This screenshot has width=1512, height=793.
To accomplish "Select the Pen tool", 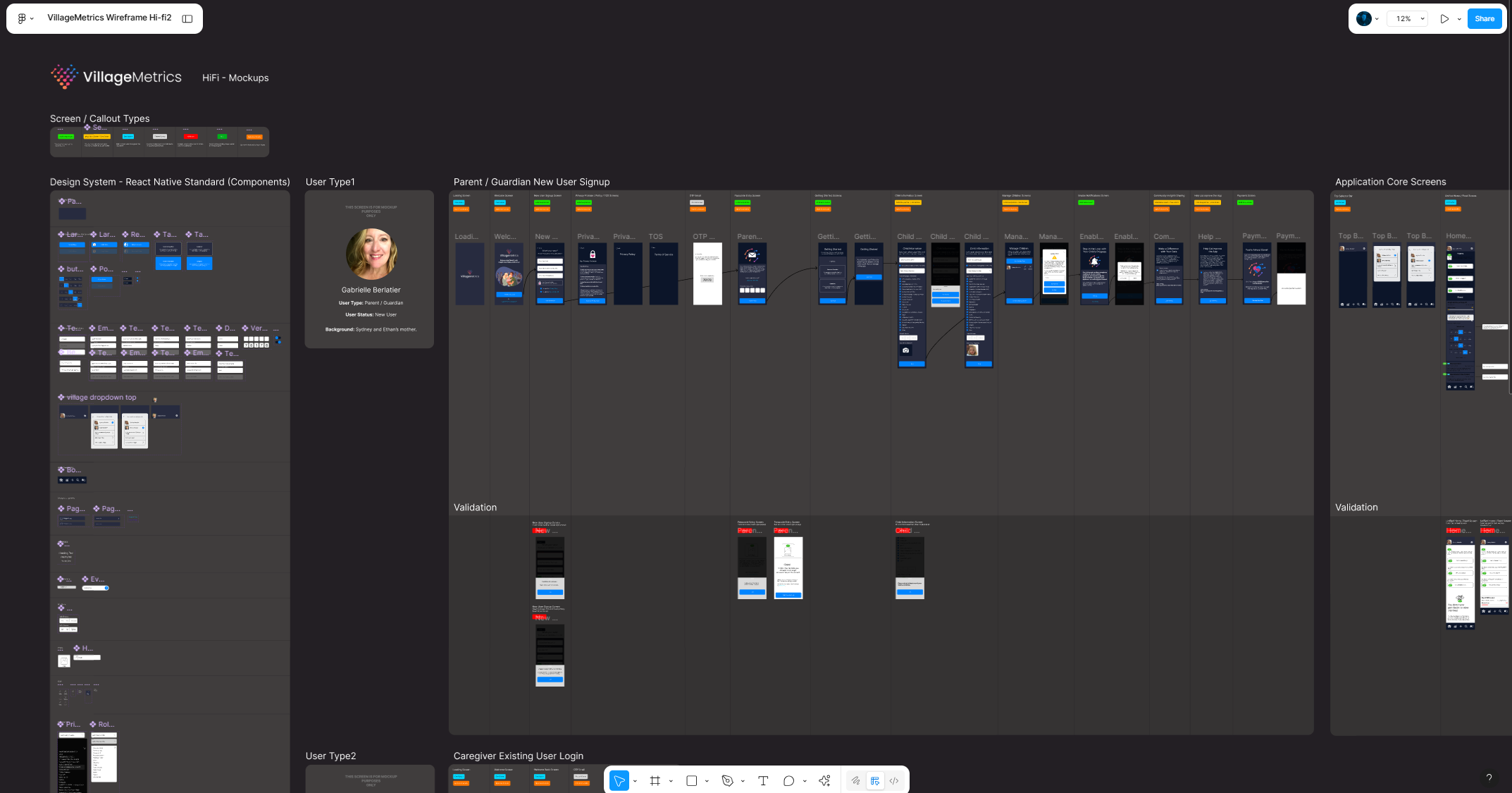I will (x=727, y=780).
